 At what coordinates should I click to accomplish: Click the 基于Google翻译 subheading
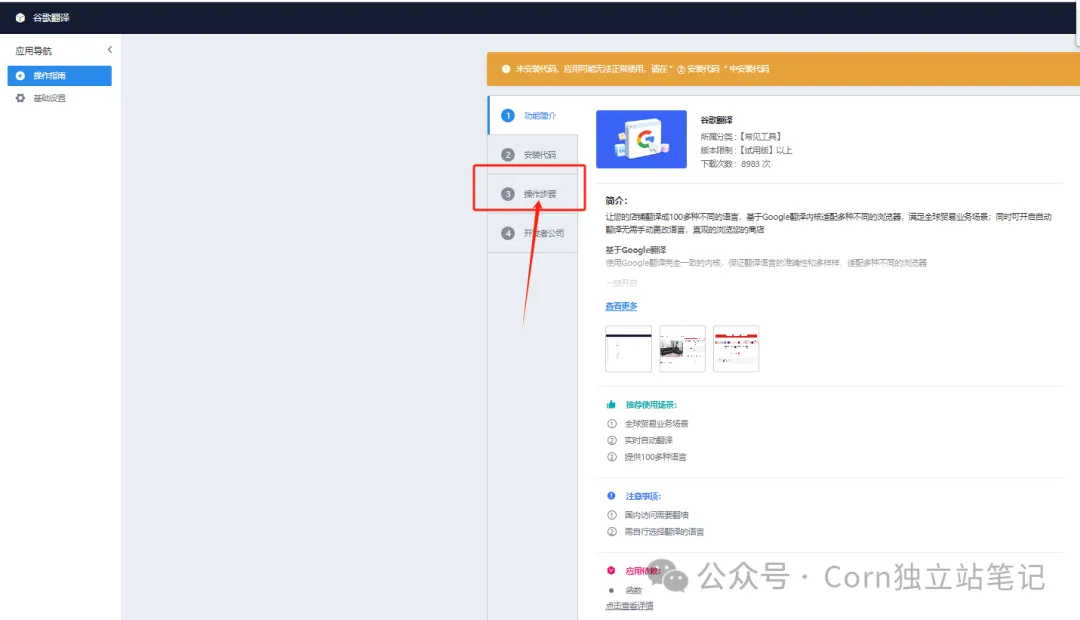click(636, 250)
